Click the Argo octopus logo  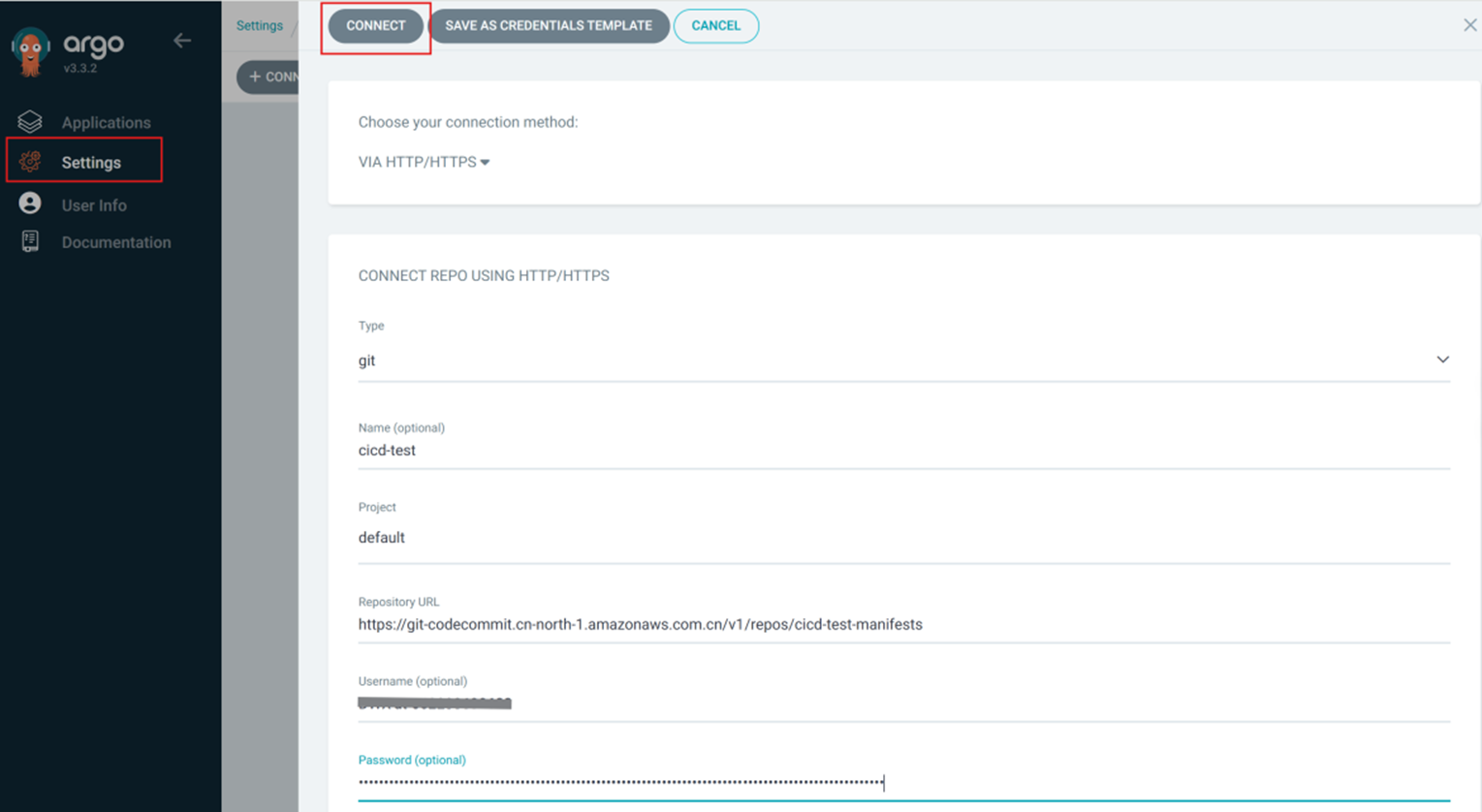click(x=30, y=51)
